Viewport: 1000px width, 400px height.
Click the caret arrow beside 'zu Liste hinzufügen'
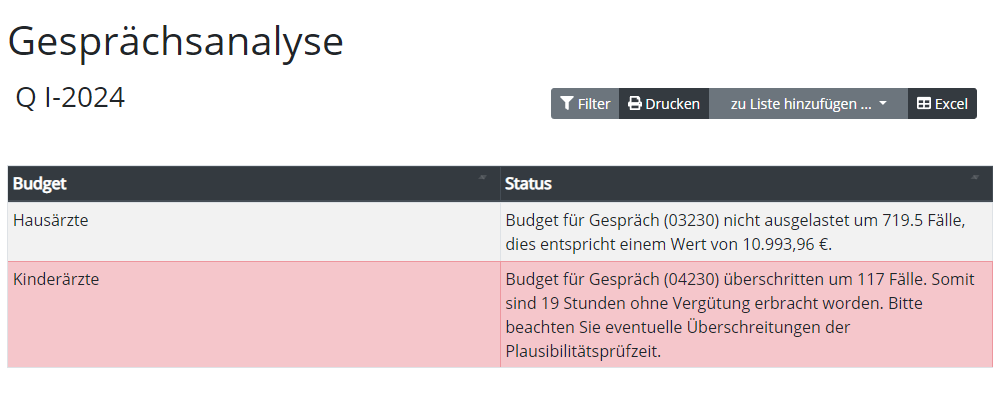tap(883, 104)
